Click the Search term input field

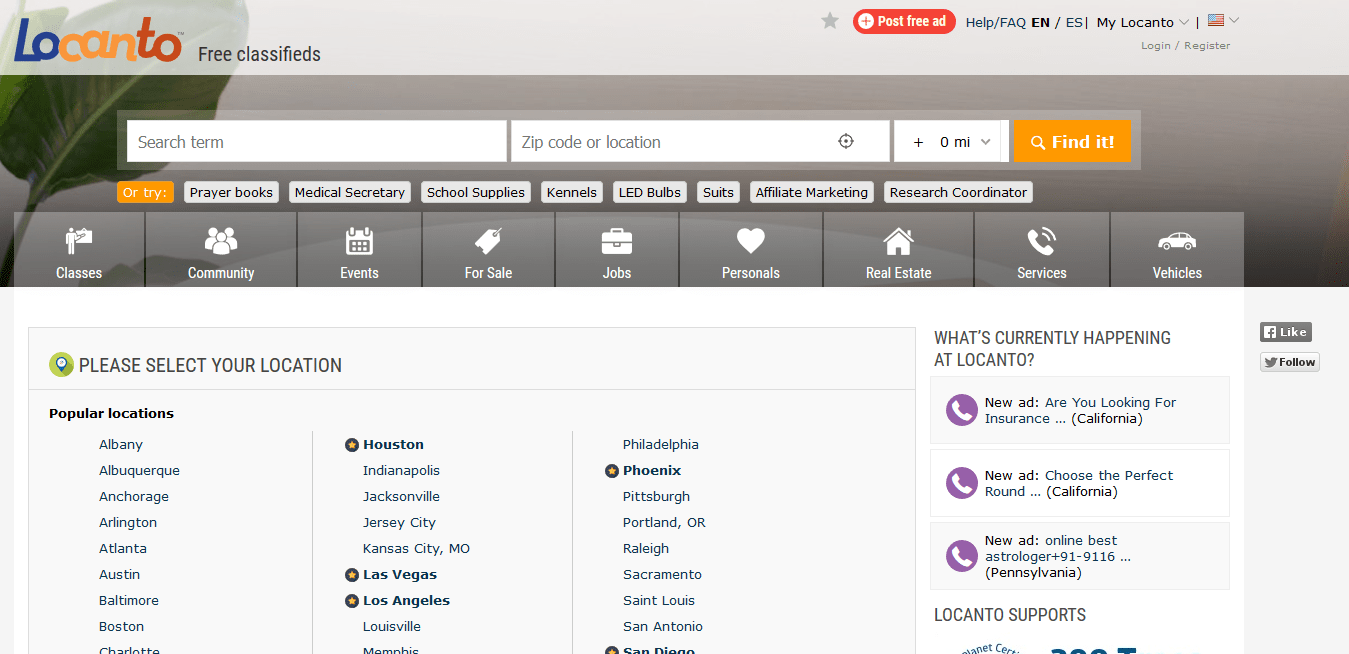[317, 142]
